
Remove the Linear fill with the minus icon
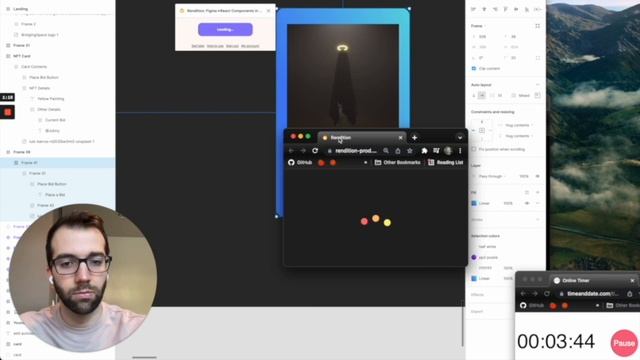pyautogui.click(x=537, y=203)
